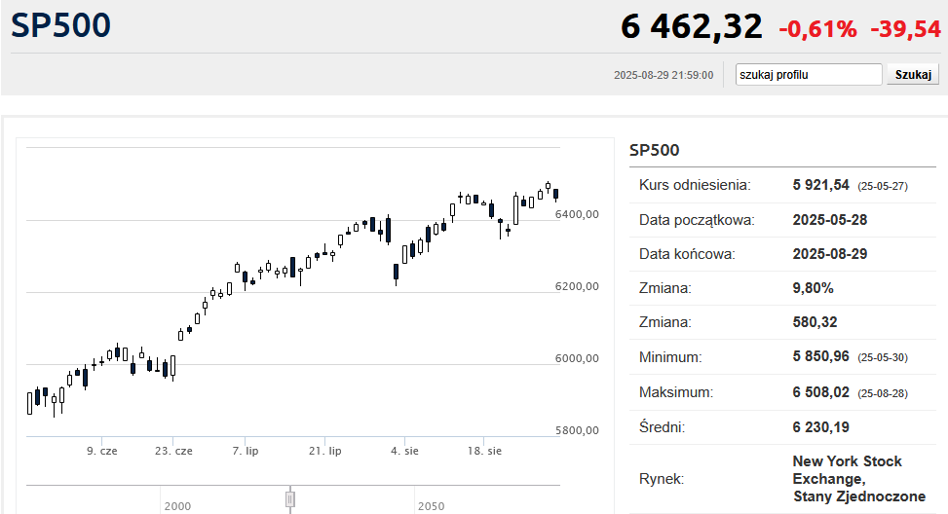
Task: Click the Data początkowa value 2025-05-28
Action: (829, 220)
